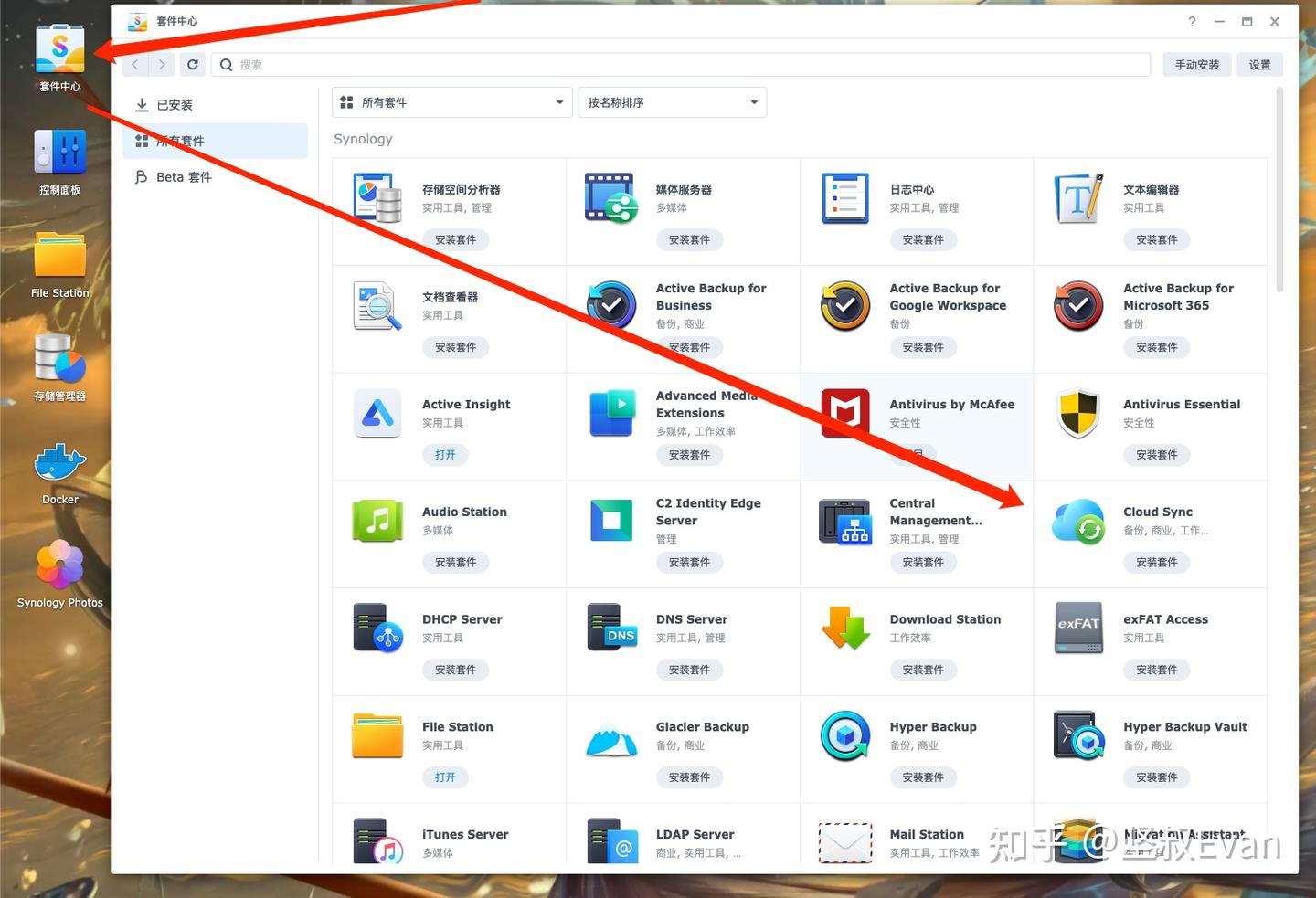Click the LDAP Server package icon

point(611,840)
